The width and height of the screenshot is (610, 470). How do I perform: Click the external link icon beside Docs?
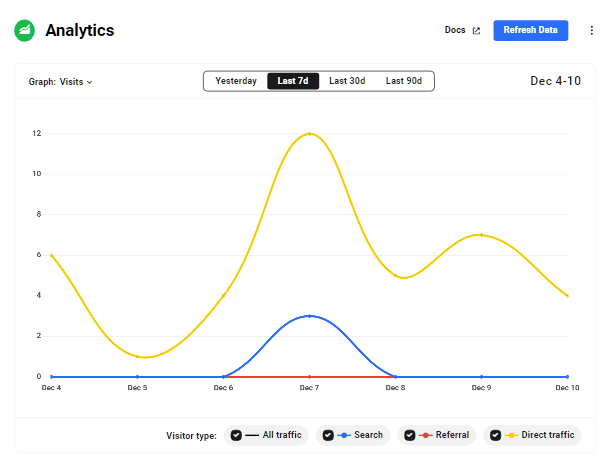tap(476, 31)
